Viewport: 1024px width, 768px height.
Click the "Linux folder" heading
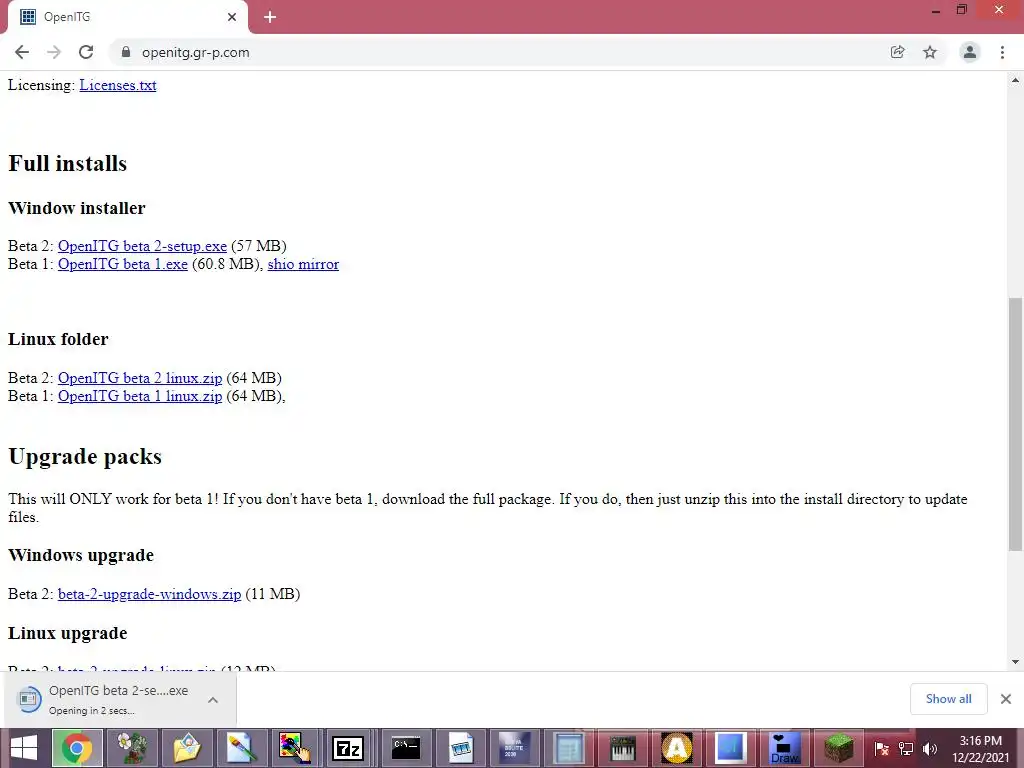[58, 340]
